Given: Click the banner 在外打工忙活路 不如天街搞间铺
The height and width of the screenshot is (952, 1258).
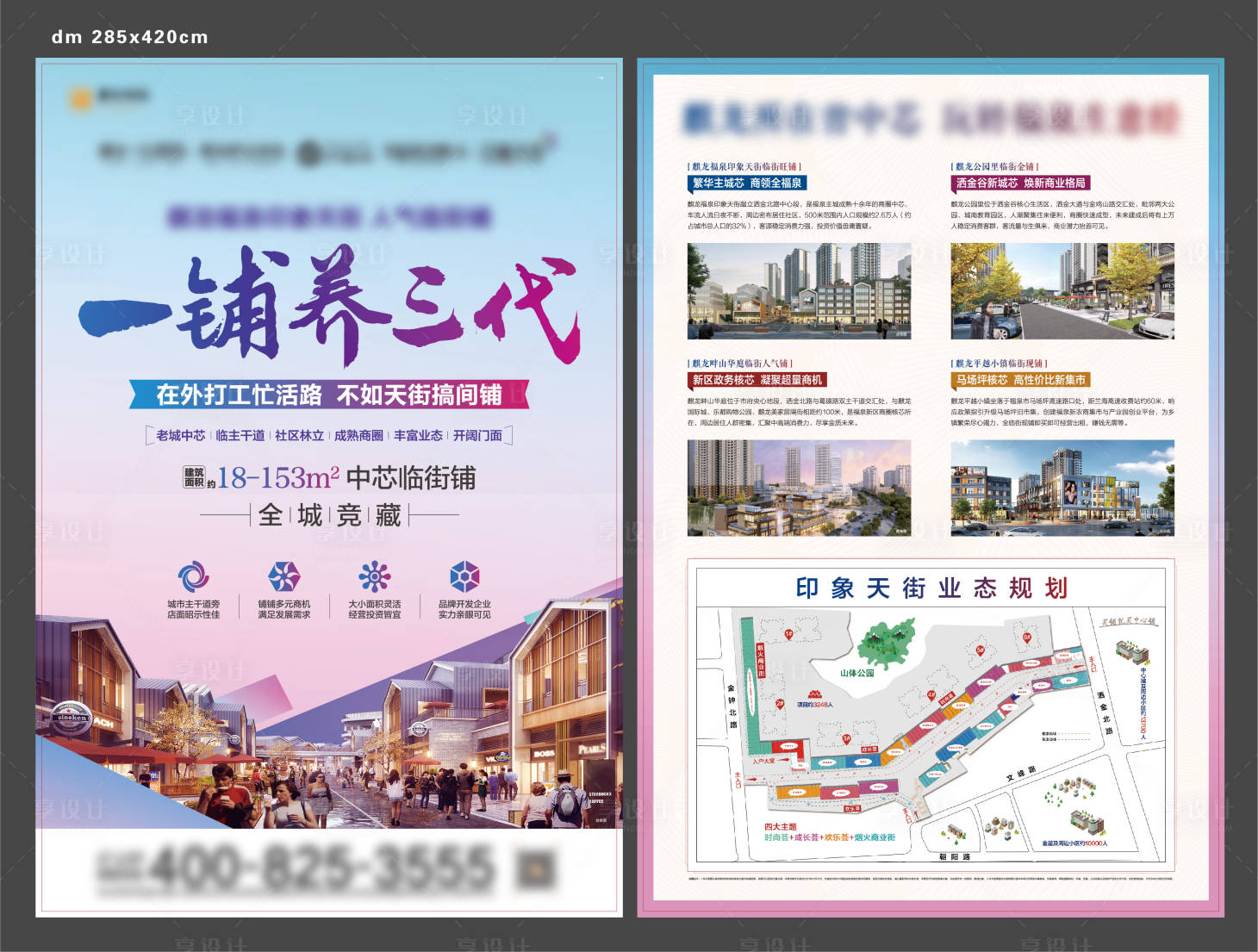Looking at the screenshot, I should [328, 395].
